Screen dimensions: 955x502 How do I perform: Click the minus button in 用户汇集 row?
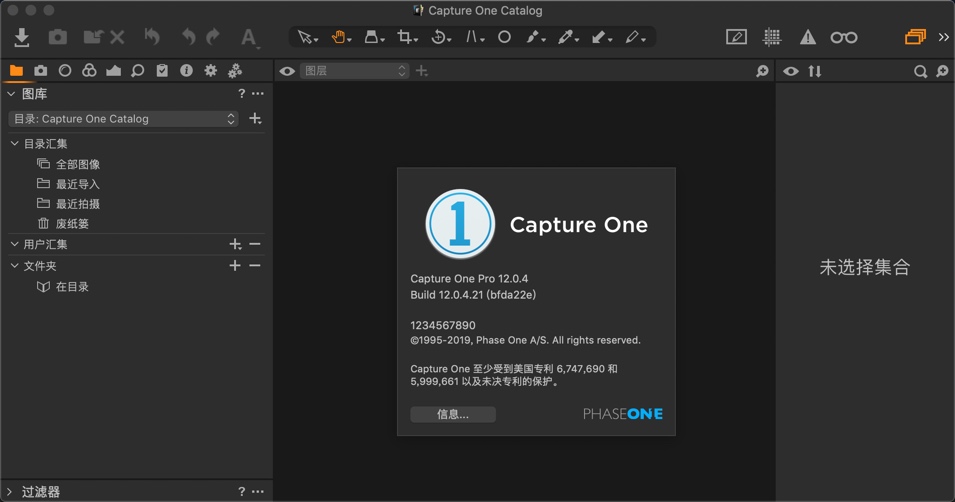(x=255, y=244)
